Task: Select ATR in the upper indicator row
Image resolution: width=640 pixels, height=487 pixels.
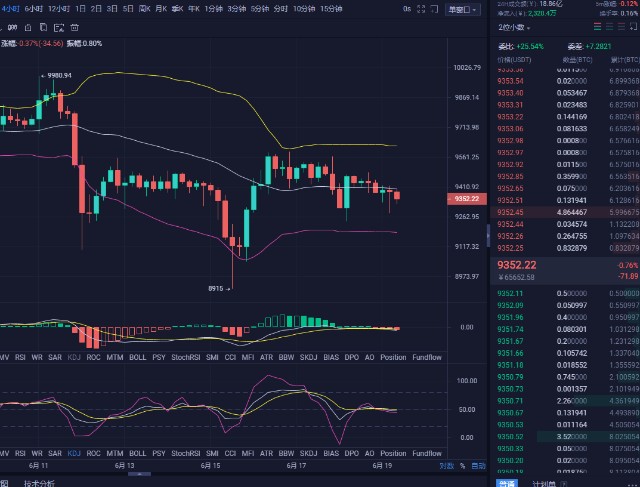Action: [x=266, y=357]
